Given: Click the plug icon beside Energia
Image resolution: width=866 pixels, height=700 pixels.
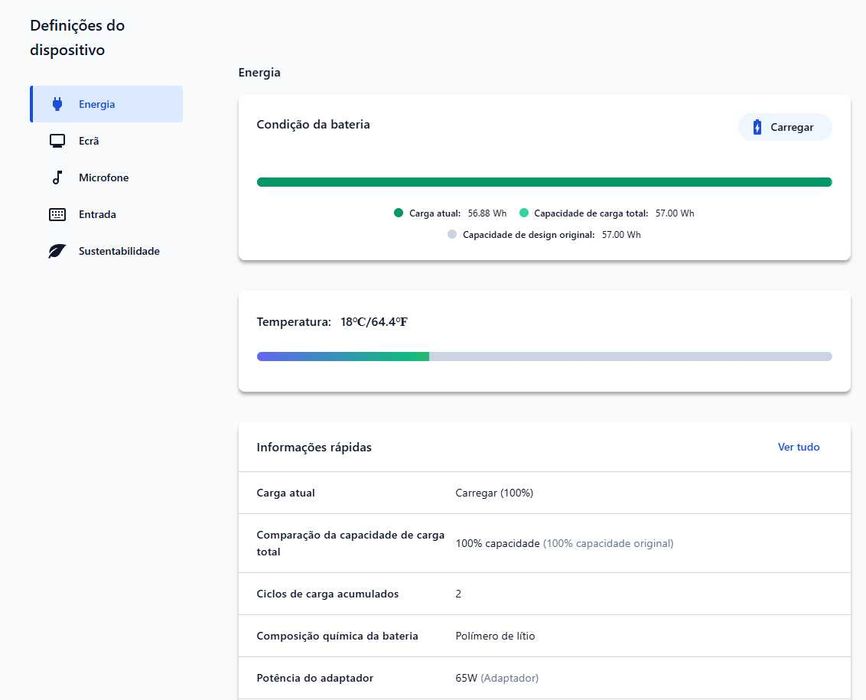Looking at the screenshot, I should (x=57, y=104).
